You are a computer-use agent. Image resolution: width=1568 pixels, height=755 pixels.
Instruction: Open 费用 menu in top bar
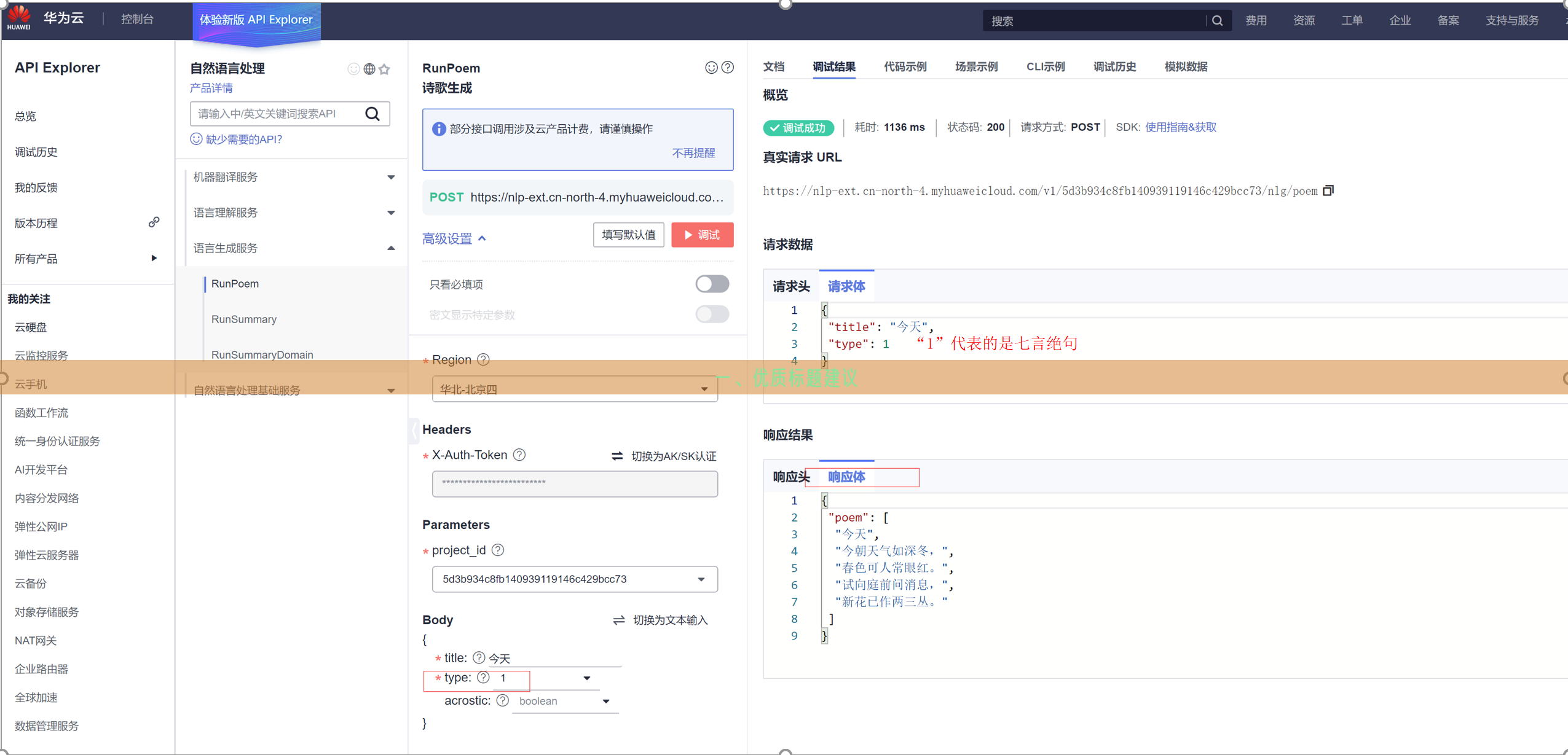pyautogui.click(x=1256, y=20)
